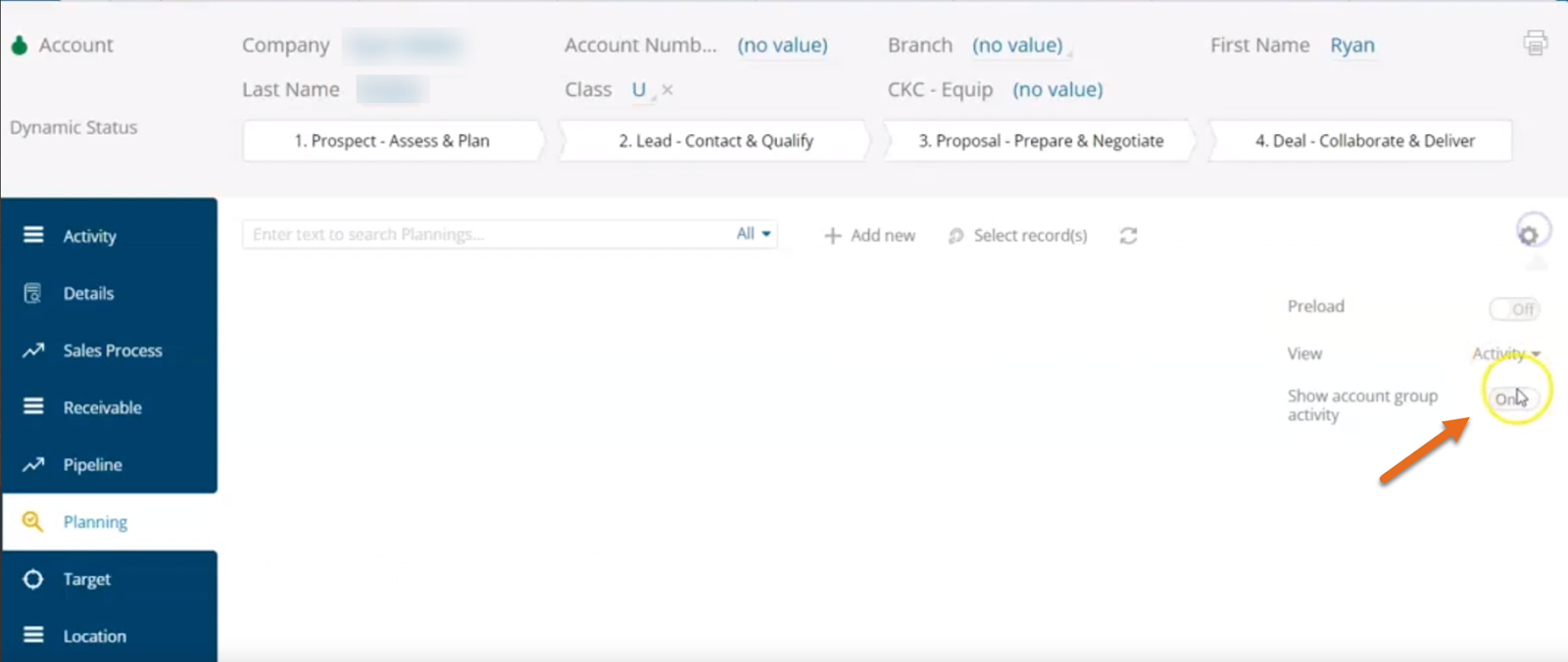1568x662 pixels.
Task: Select stage 3. Proposal - Prepare & Negotiate
Action: [x=1040, y=141]
